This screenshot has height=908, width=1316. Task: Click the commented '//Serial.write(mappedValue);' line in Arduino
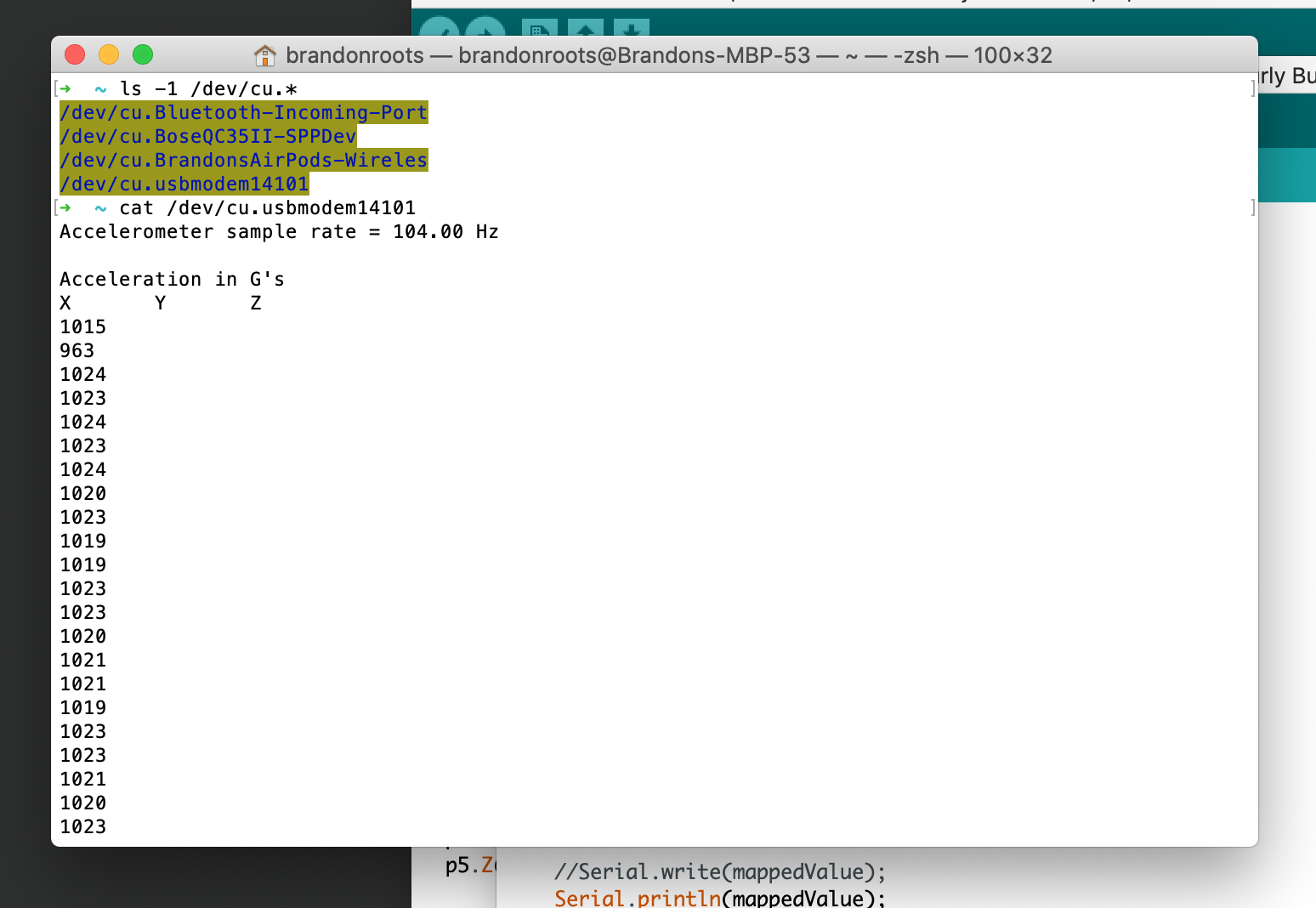720,871
